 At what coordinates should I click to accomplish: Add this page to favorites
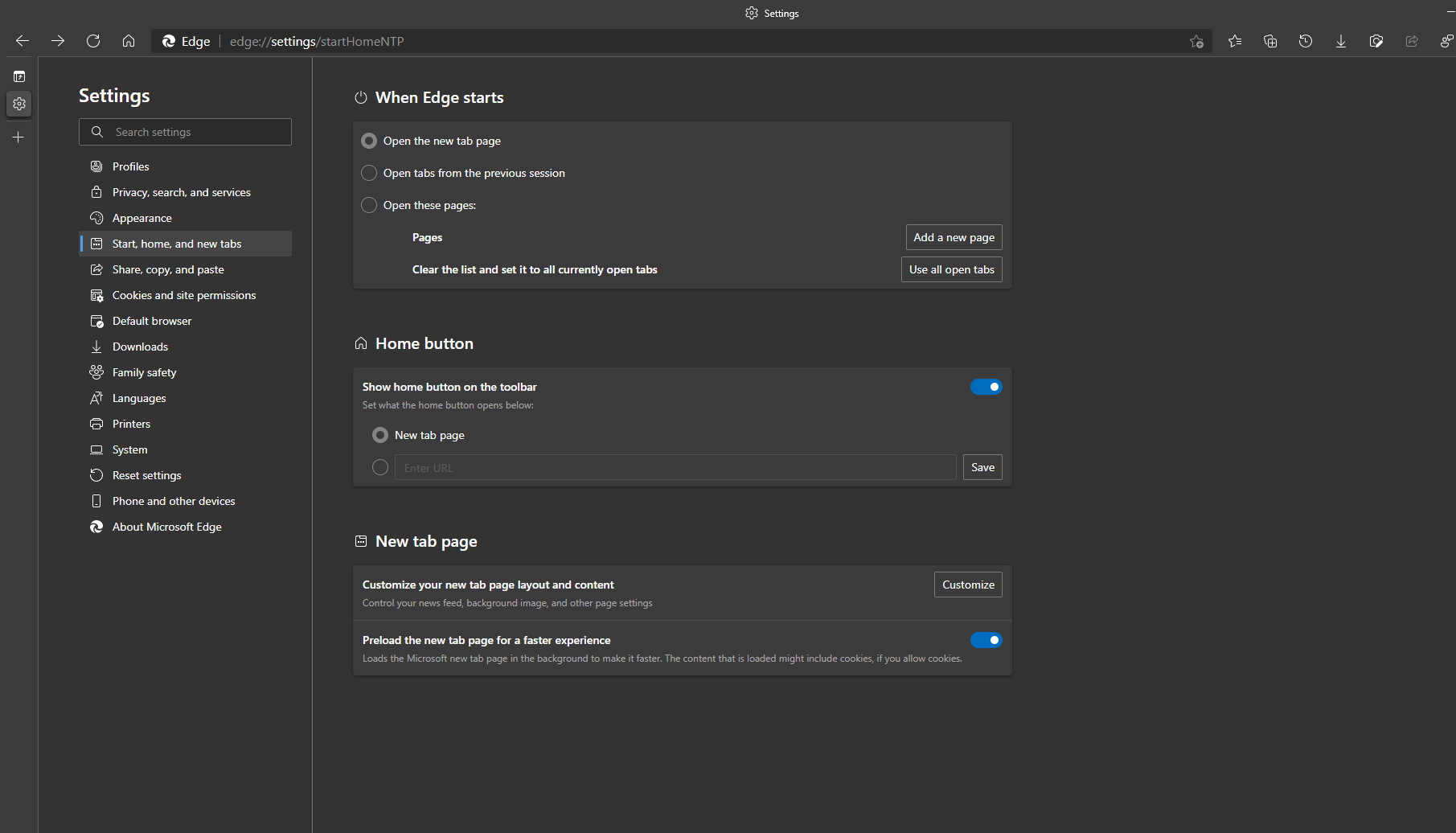click(x=1196, y=41)
